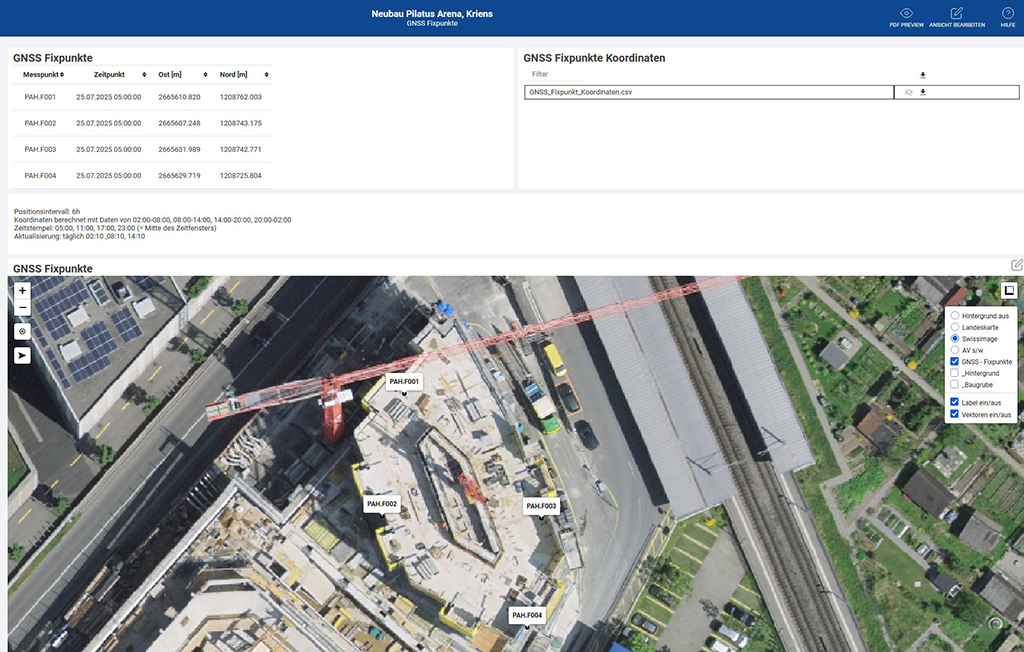Sort the table by Messpunkt column
The height and width of the screenshot is (652, 1024).
pos(43,75)
